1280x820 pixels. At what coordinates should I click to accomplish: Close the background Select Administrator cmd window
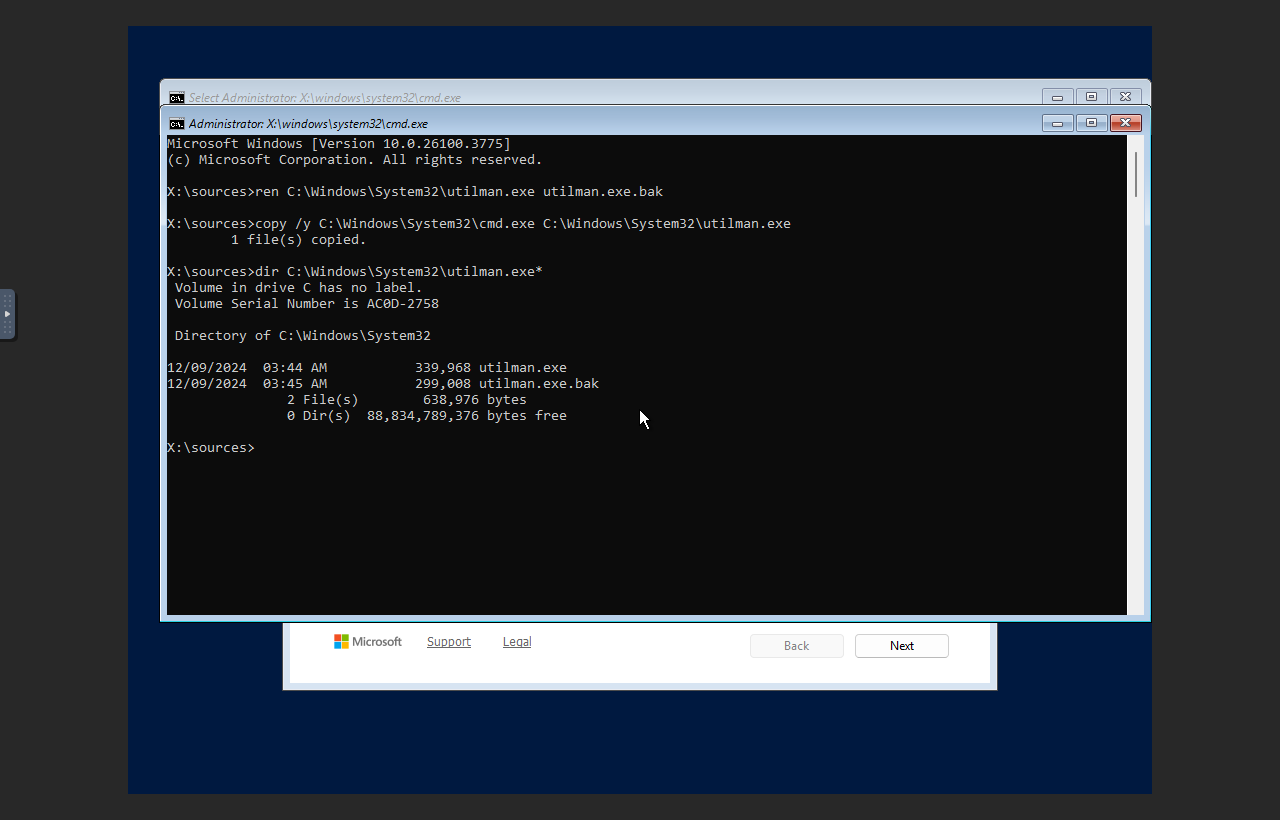click(1125, 97)
